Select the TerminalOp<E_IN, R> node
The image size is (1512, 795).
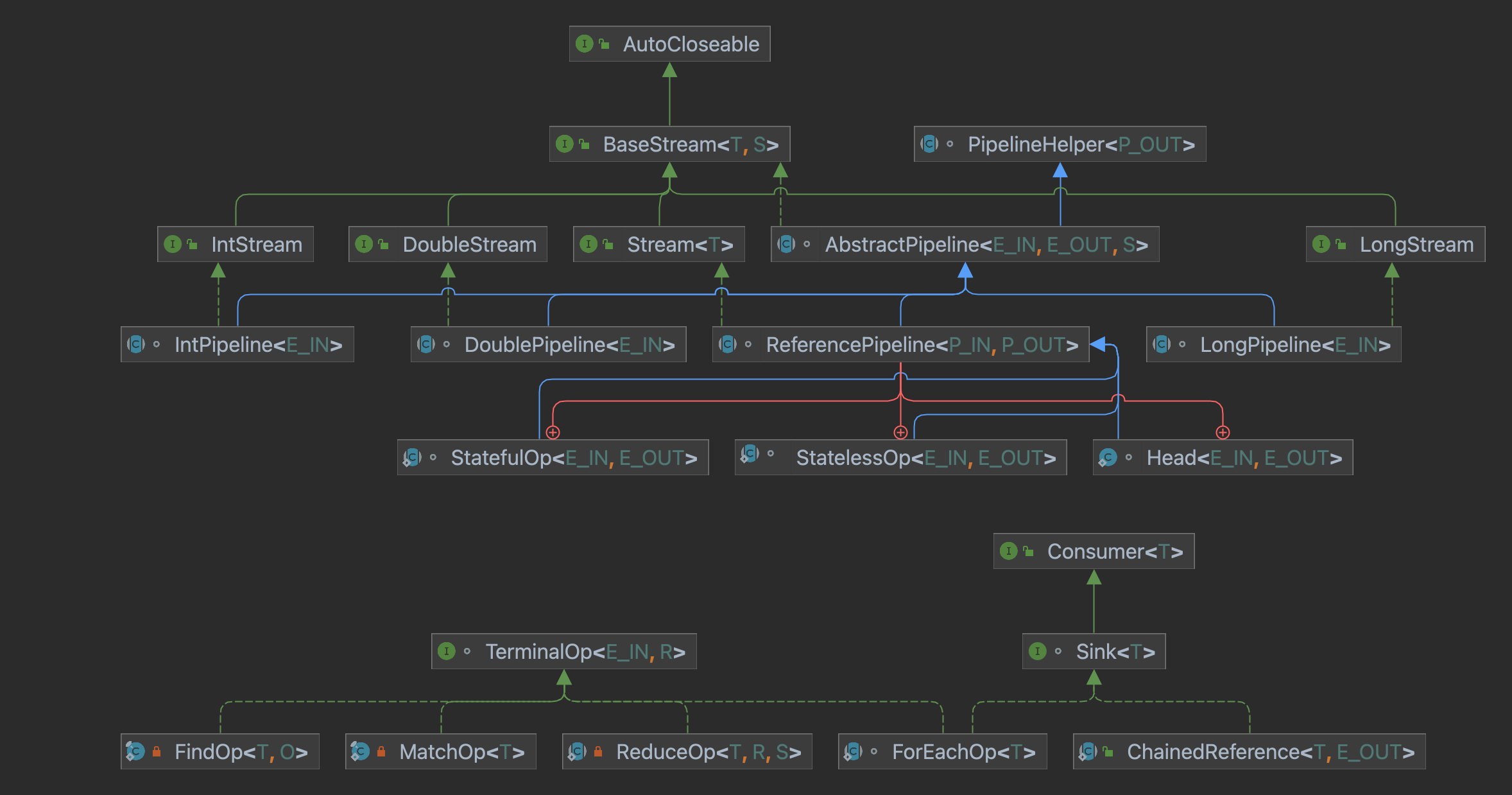pyautogui.click(x=585, y=652)
